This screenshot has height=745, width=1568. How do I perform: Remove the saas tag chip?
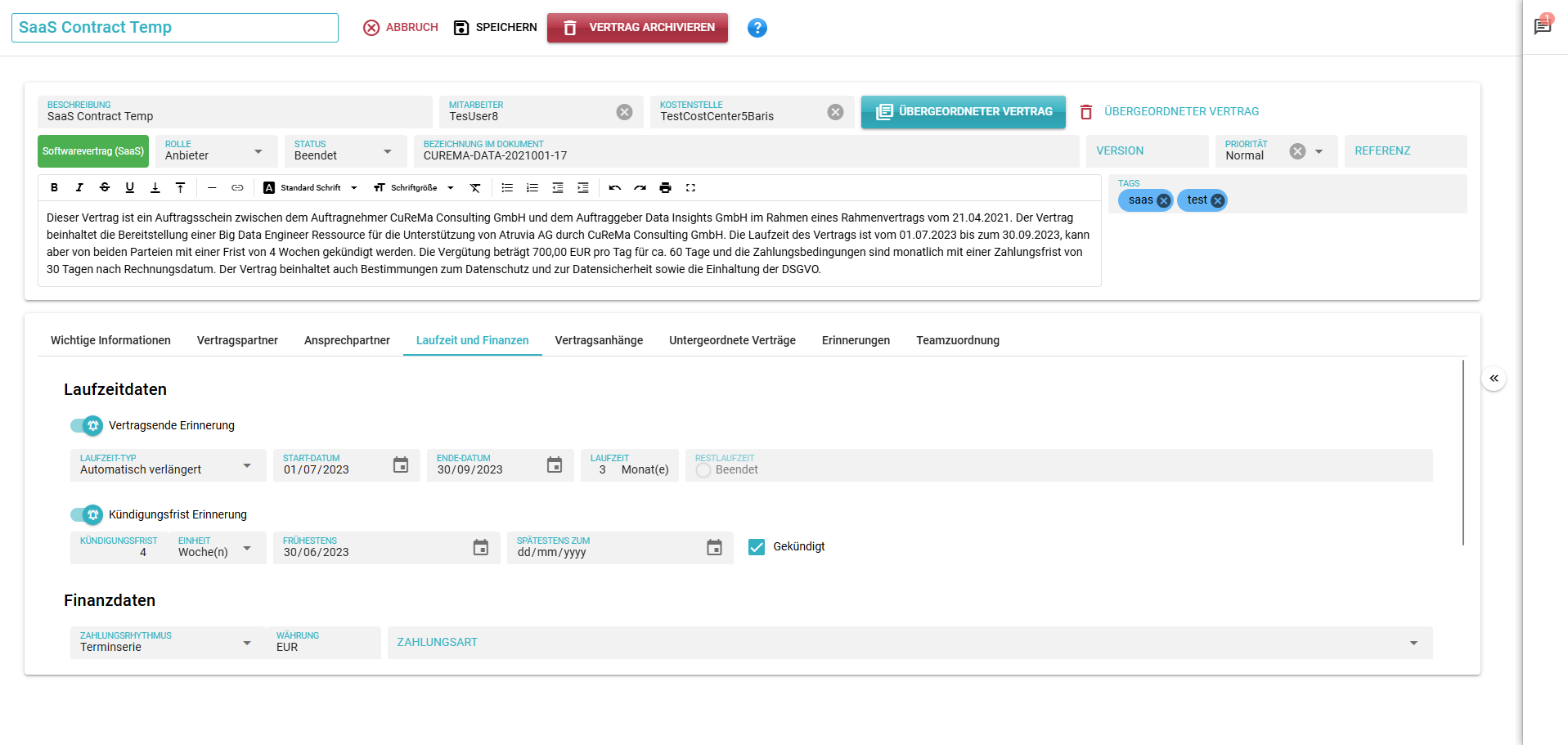coord(1163,200)
